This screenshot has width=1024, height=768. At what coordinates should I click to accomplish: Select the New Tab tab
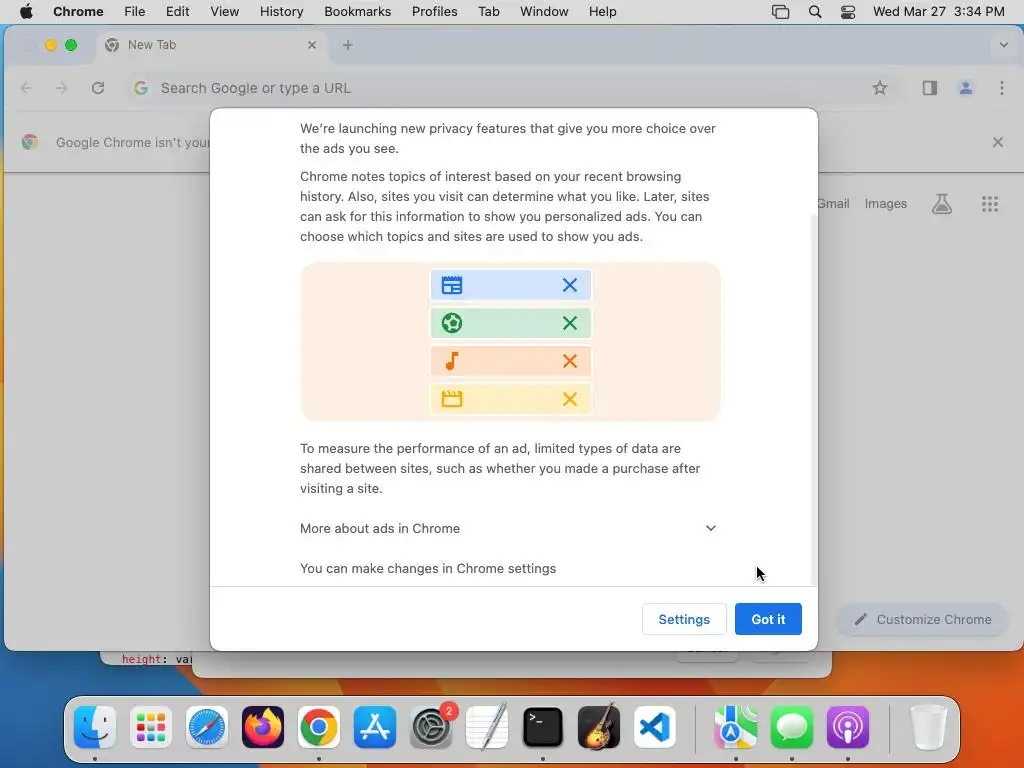(x=212, y=45)
